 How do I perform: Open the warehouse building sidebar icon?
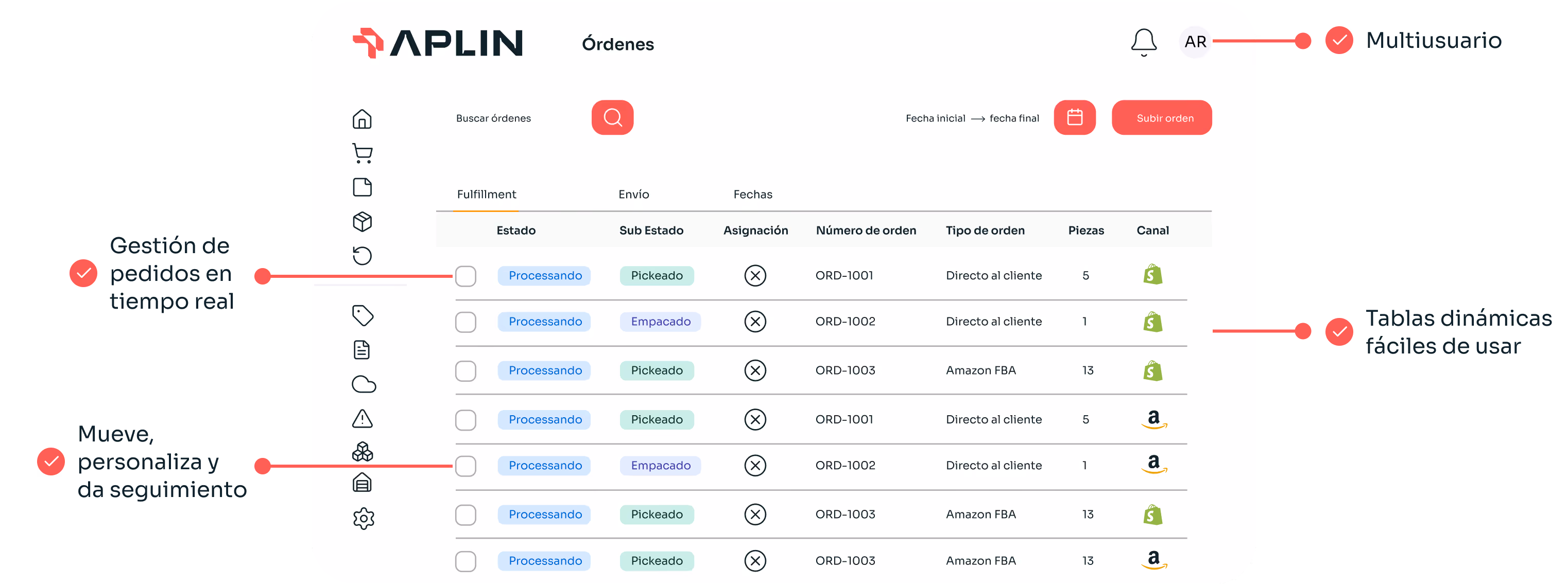point(362,483)
